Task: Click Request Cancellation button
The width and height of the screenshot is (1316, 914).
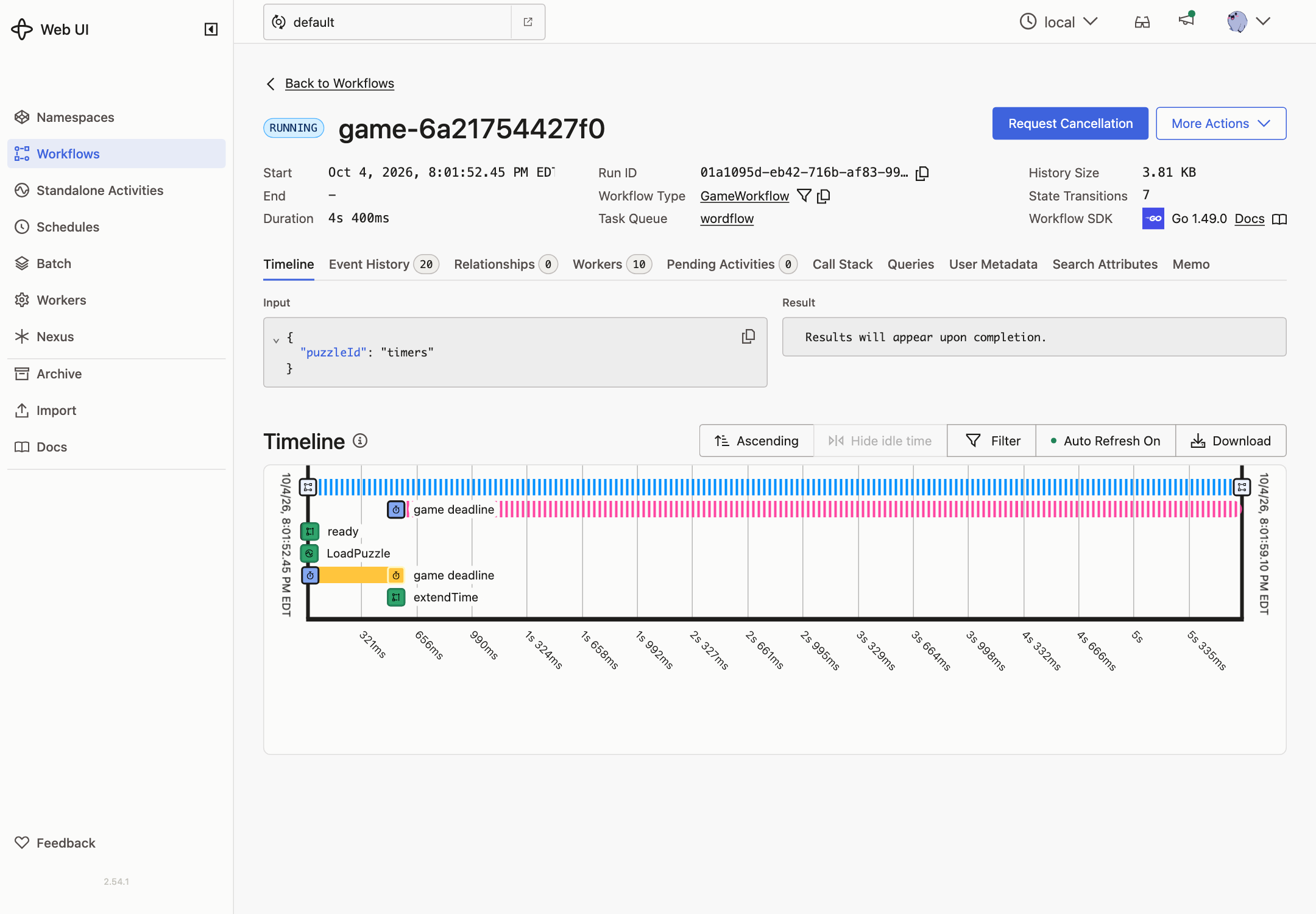Action: point(1070,123)
